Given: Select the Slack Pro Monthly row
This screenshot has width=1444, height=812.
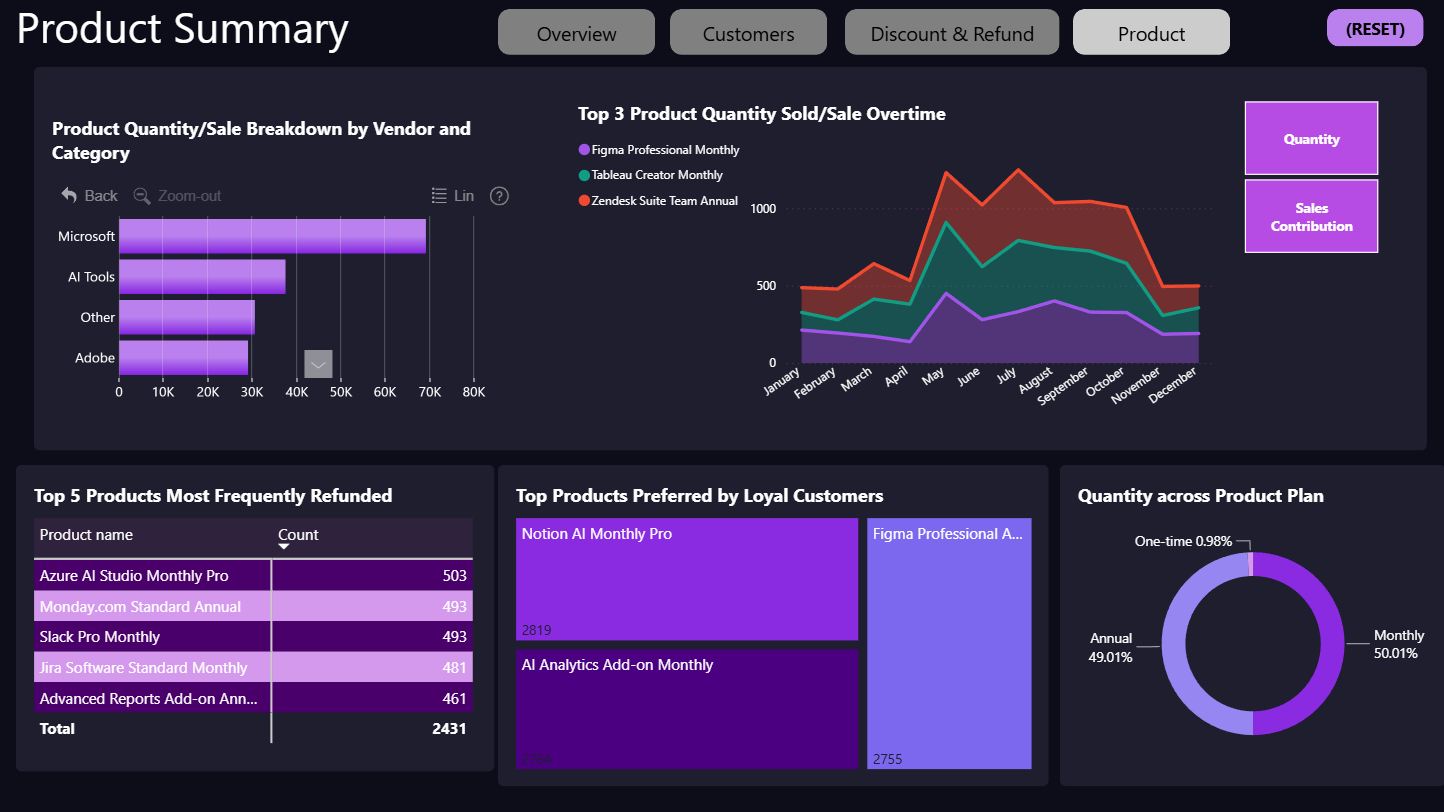Looking at the screenshot, I should 253,637.
